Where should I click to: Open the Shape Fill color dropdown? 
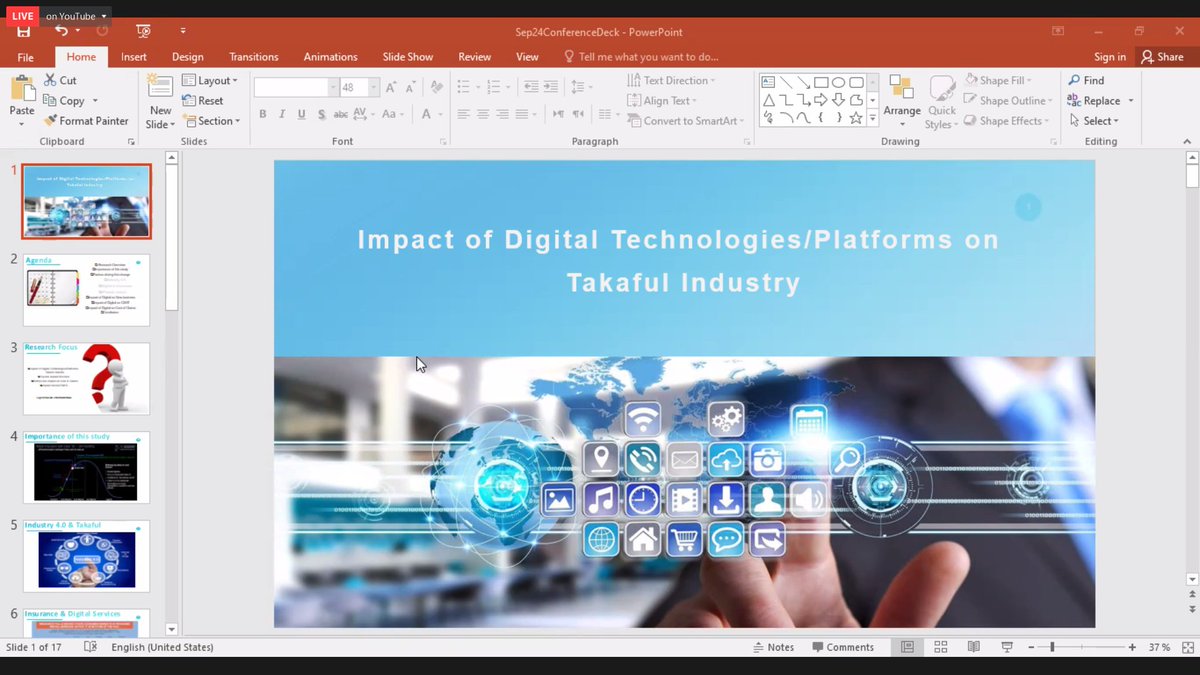click(x=998, y=80)
